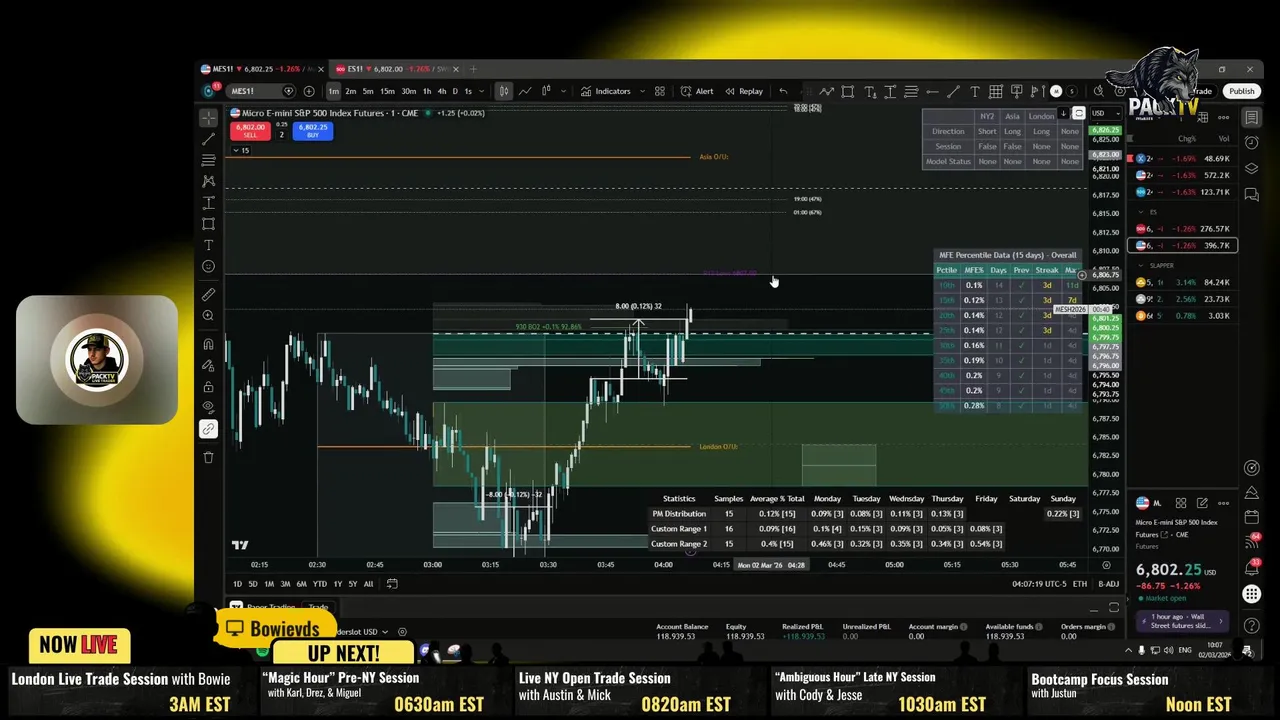Viewport: 1280px width, 720px height.
Task: Open the object tree layers icon in right sidebar
Action: [x=1251, y=168]
